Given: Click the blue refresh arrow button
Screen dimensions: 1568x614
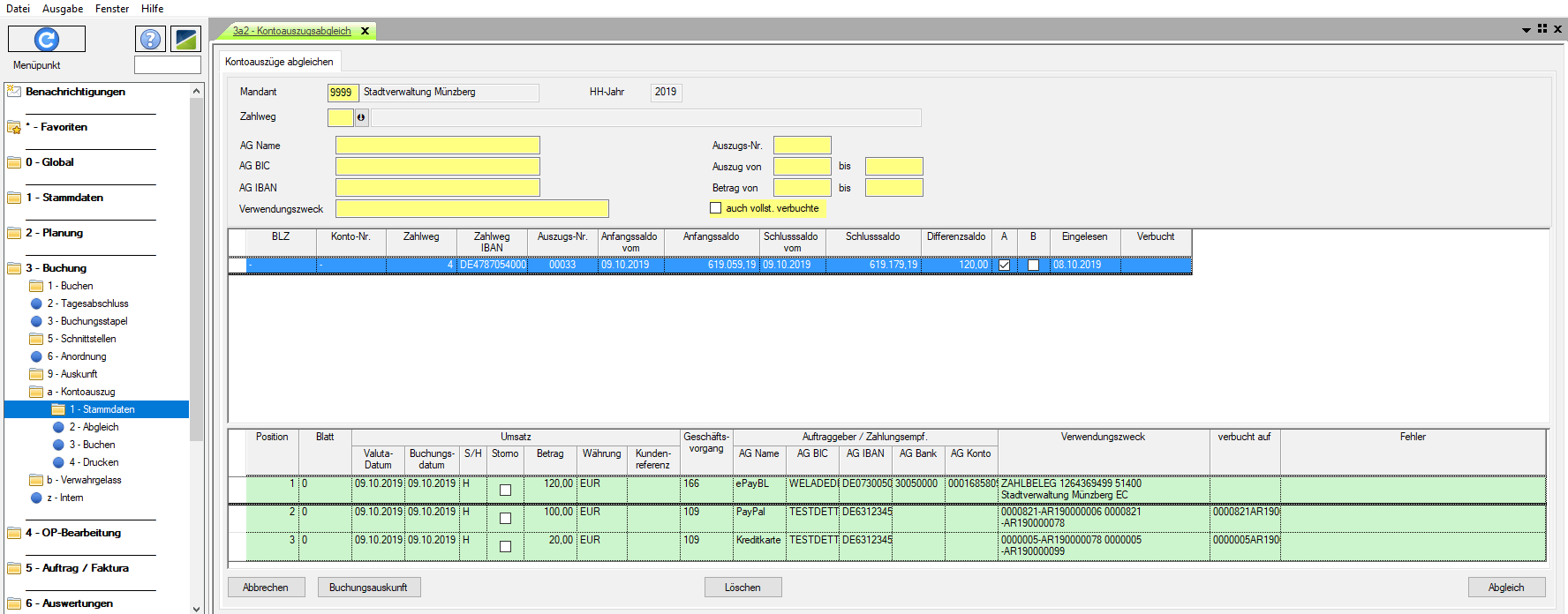Looking at the screenshot, I should pyautogui.click(x=47, y=39).
